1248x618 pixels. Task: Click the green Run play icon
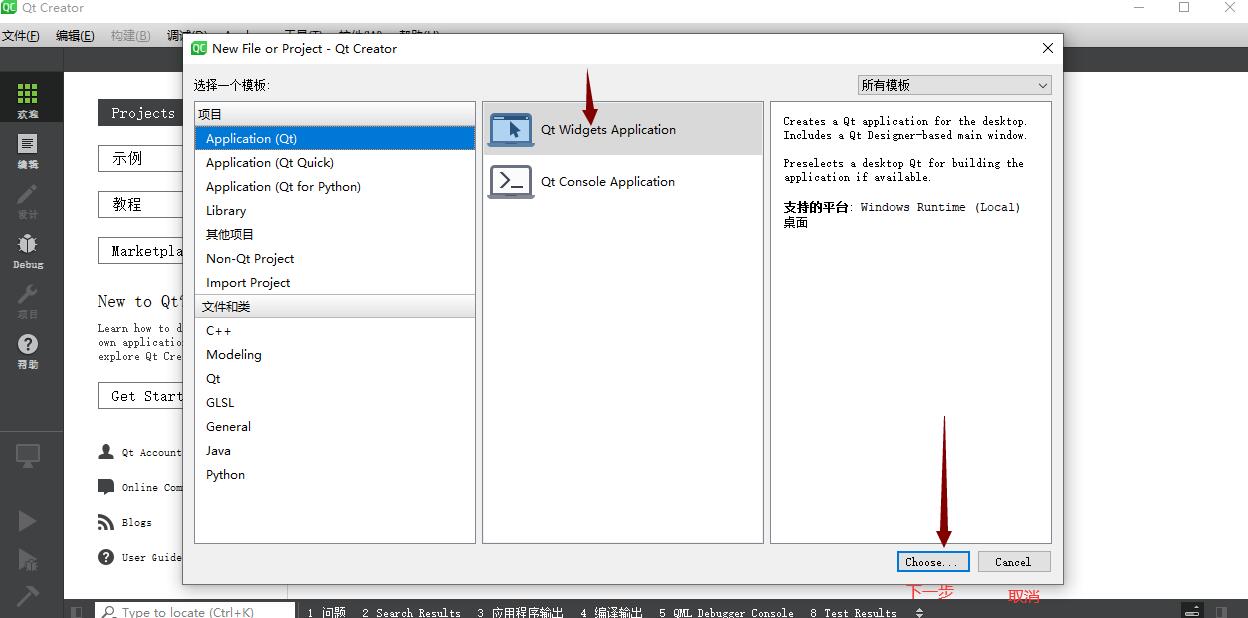click(x=27, y=521)
